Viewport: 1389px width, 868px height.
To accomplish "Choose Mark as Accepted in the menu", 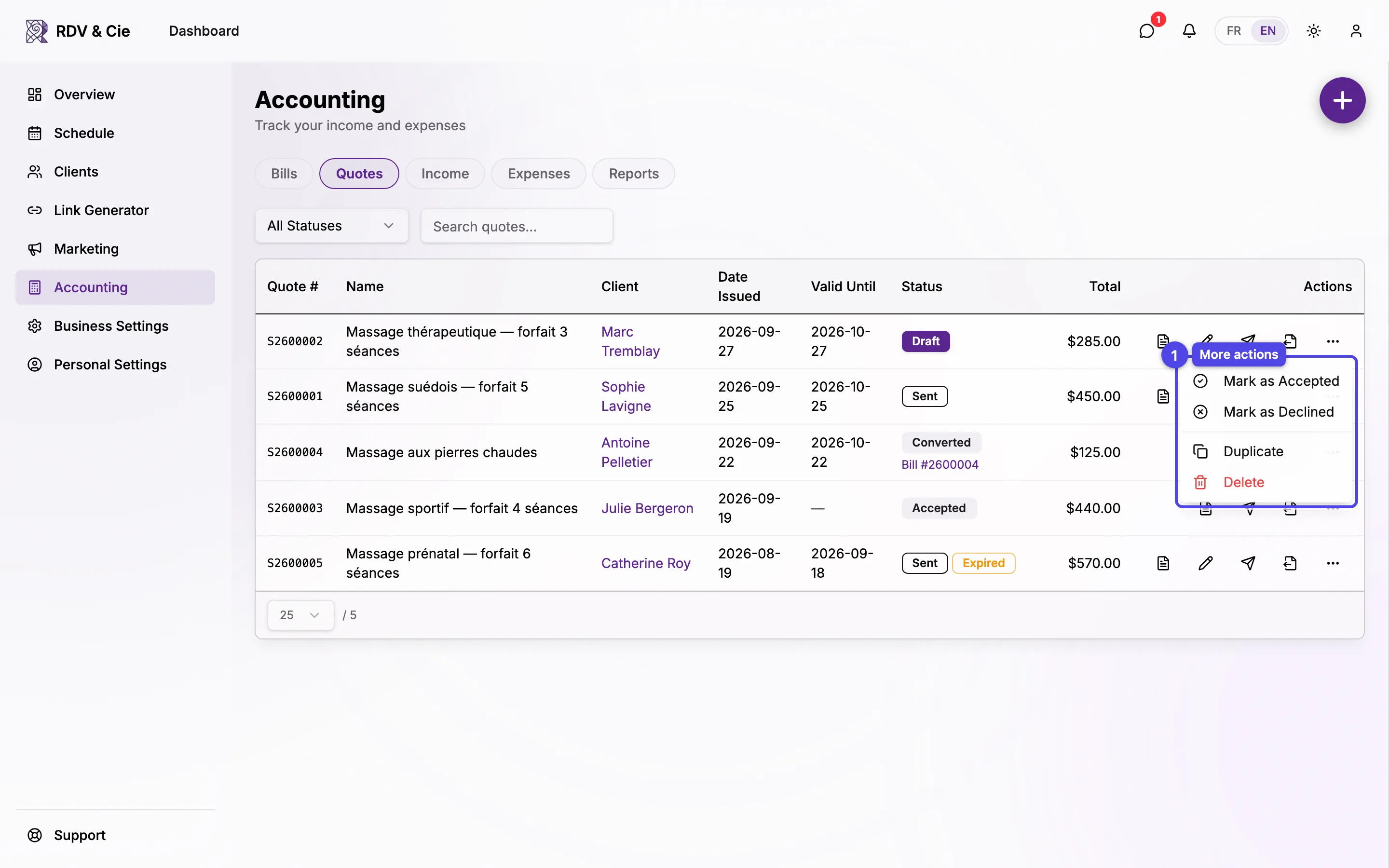I will click(1266, 381).
